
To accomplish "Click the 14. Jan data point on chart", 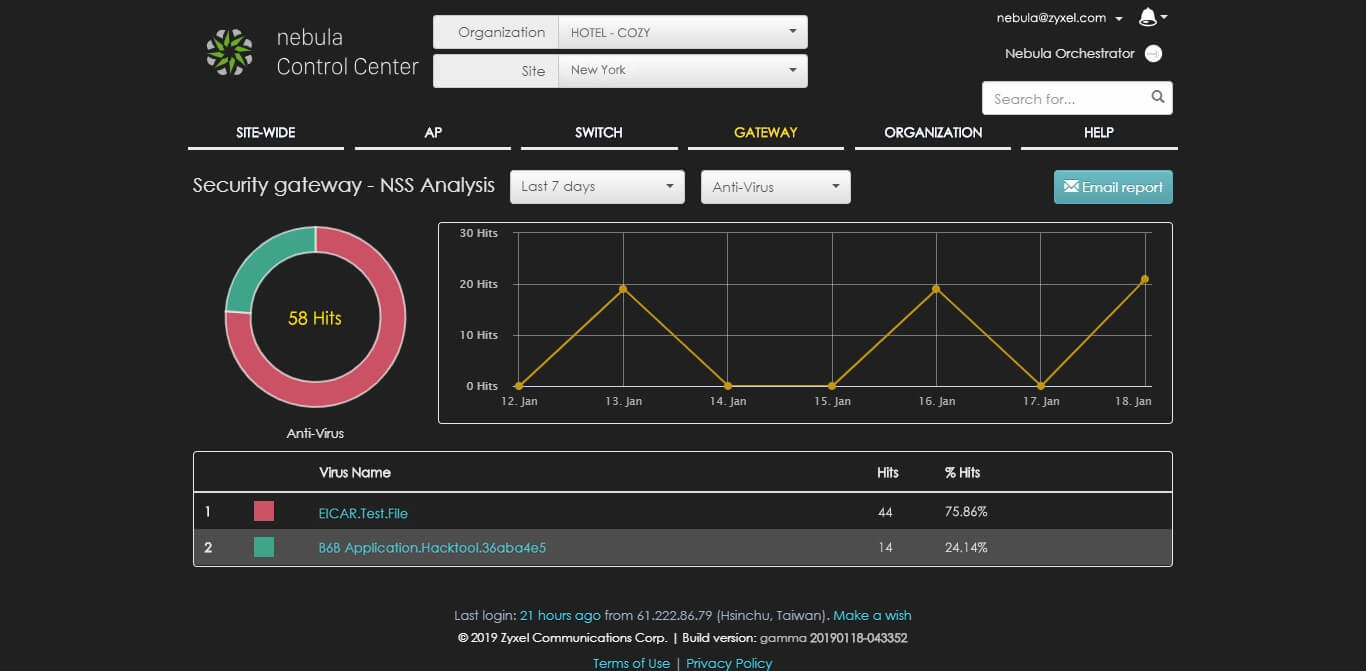I will [727, 386].
